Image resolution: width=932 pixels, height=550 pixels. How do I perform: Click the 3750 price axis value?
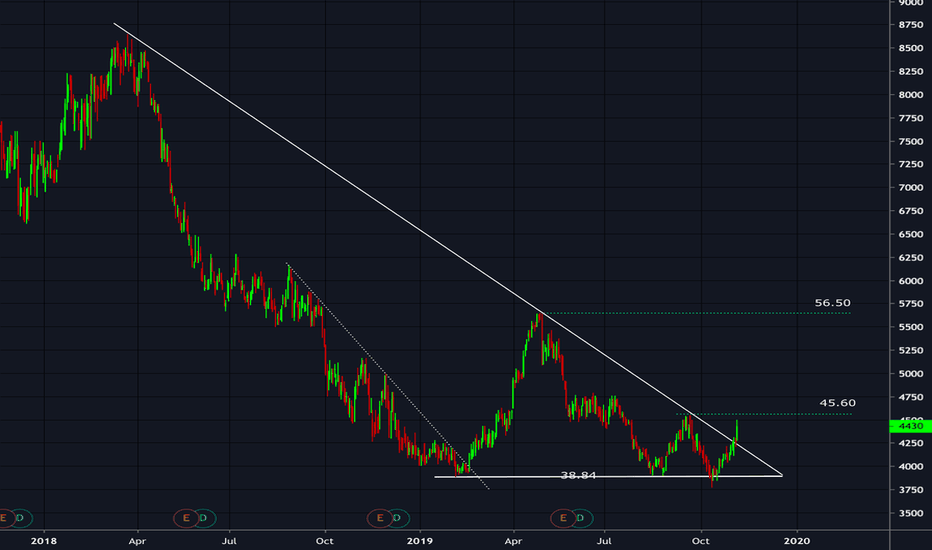911,489
